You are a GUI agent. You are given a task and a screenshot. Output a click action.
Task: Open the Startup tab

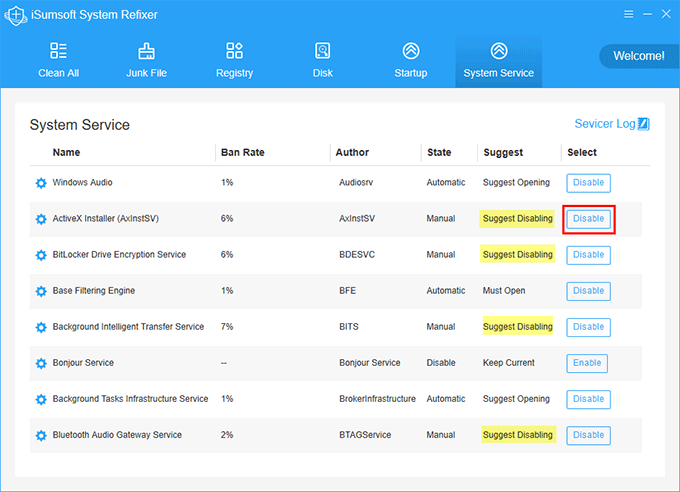411,61
